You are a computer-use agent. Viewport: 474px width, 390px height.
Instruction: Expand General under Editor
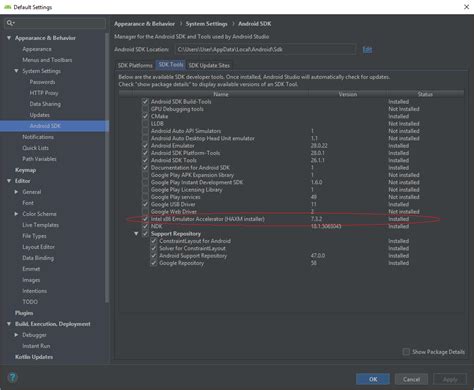coord(16,192)
